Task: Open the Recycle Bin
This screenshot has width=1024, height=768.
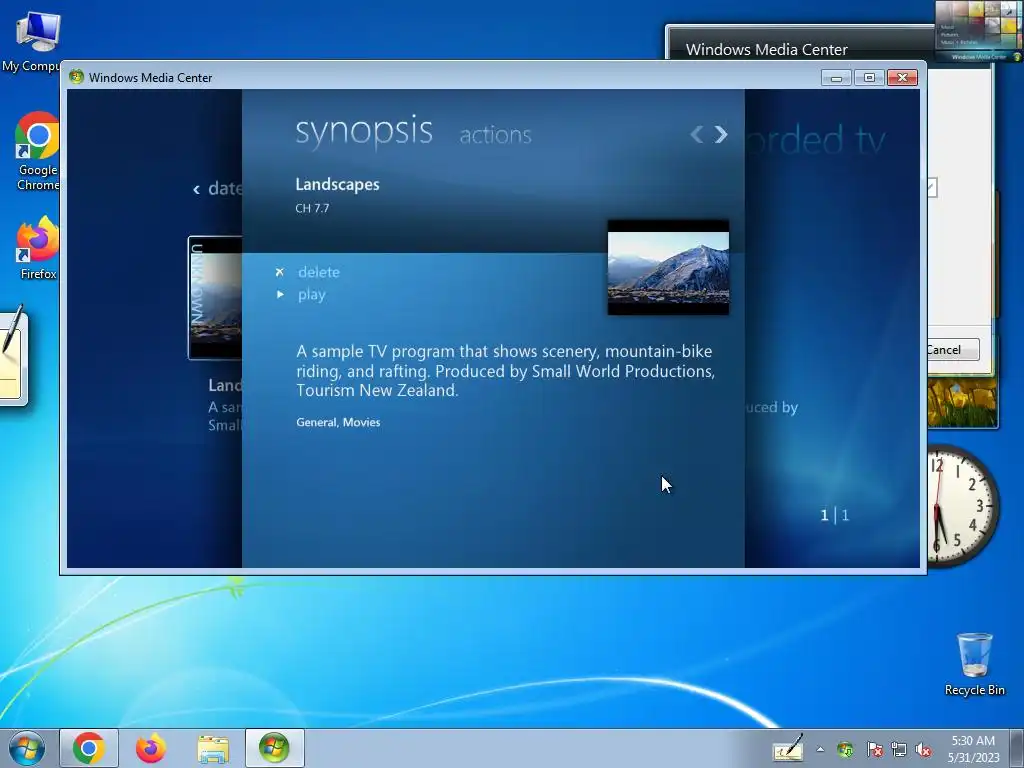Action: [x=974, y=665]
